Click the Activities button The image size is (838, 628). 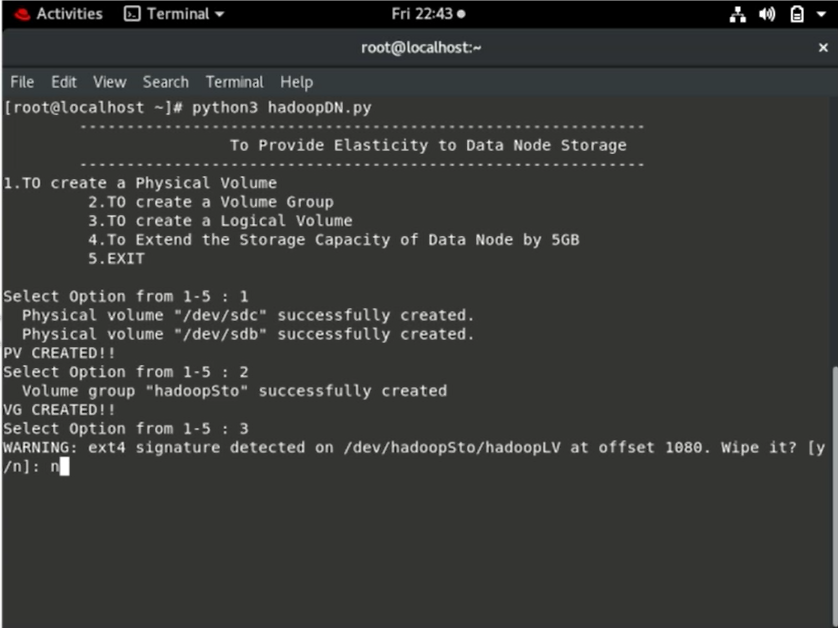click(66, 14)
